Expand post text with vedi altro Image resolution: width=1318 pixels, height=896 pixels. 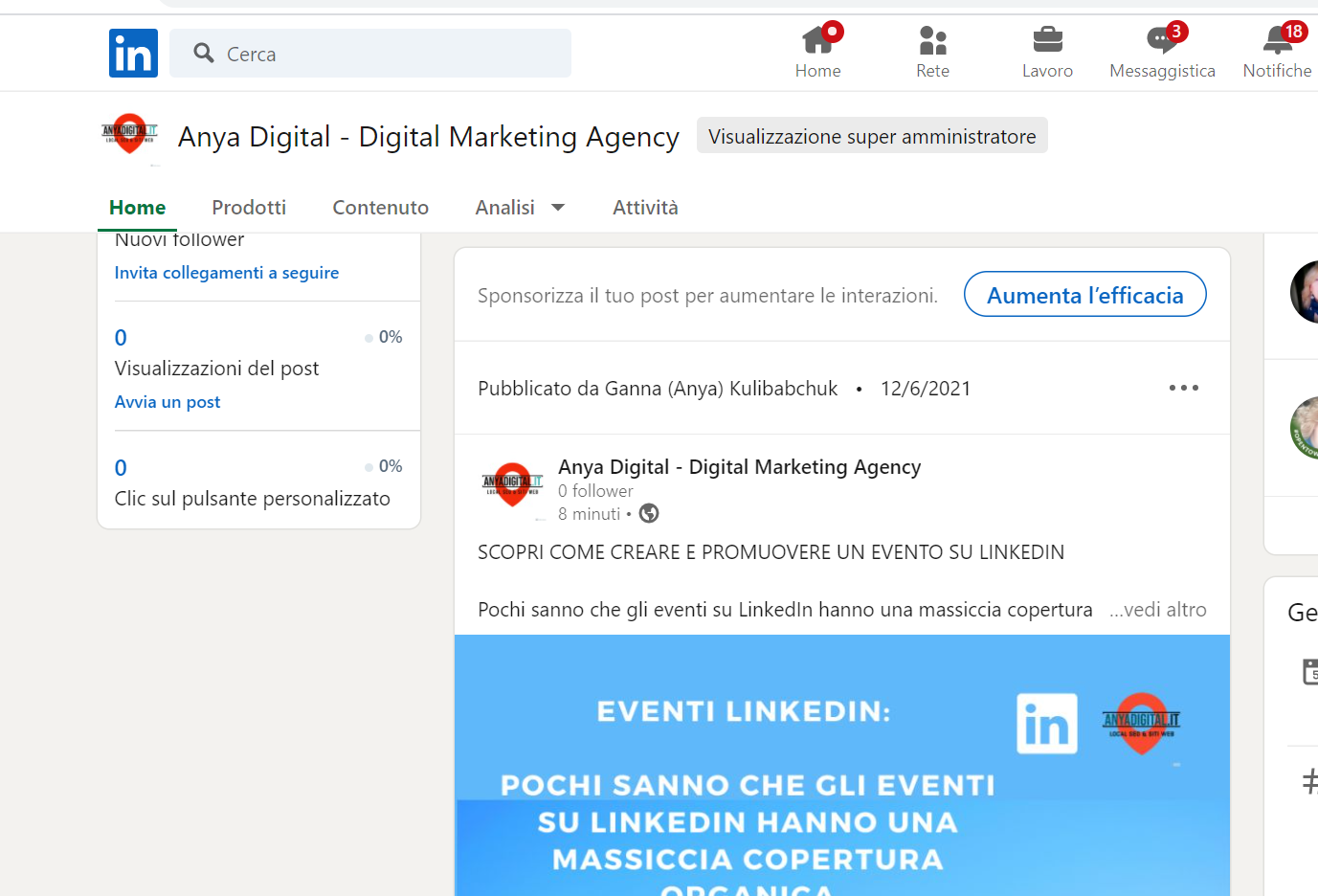point(1158,610)
